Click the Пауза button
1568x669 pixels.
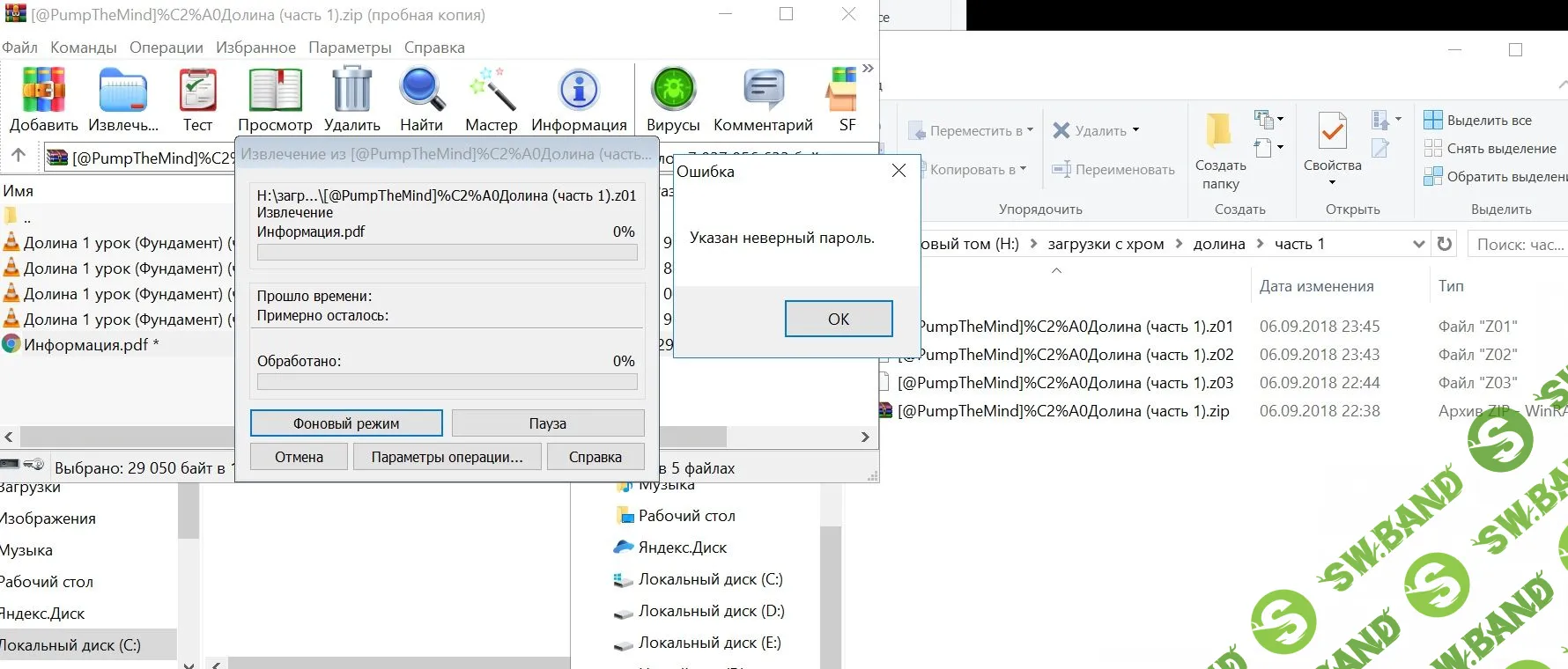(547, 423)
